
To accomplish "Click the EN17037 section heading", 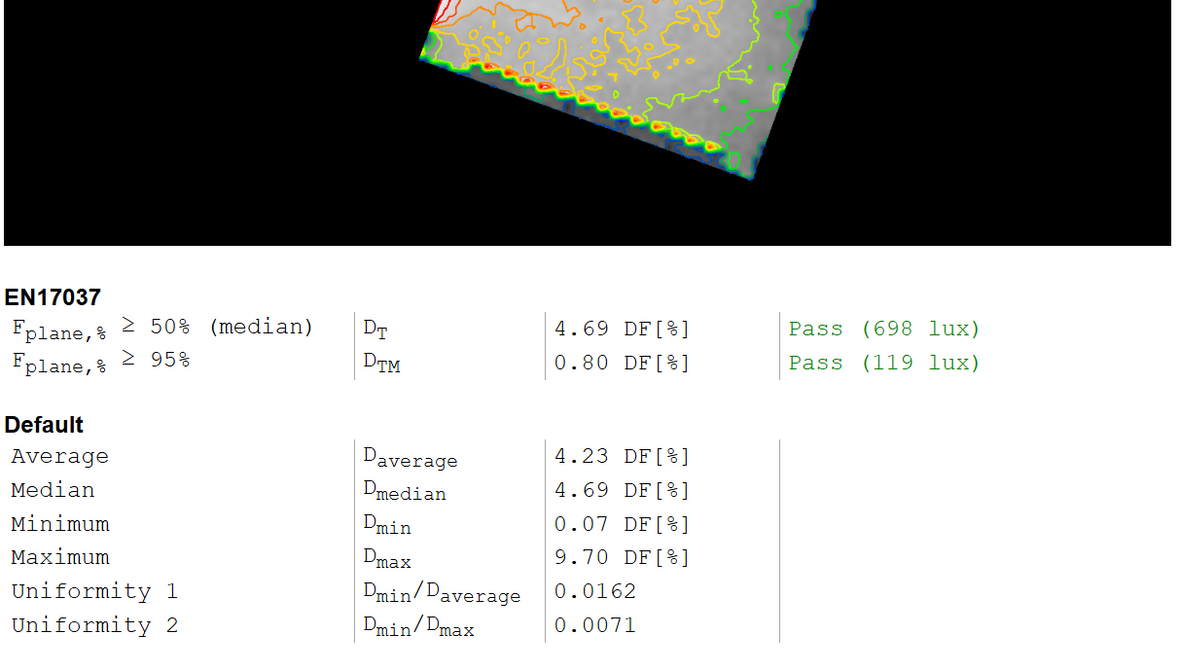I will coord(52,297).
